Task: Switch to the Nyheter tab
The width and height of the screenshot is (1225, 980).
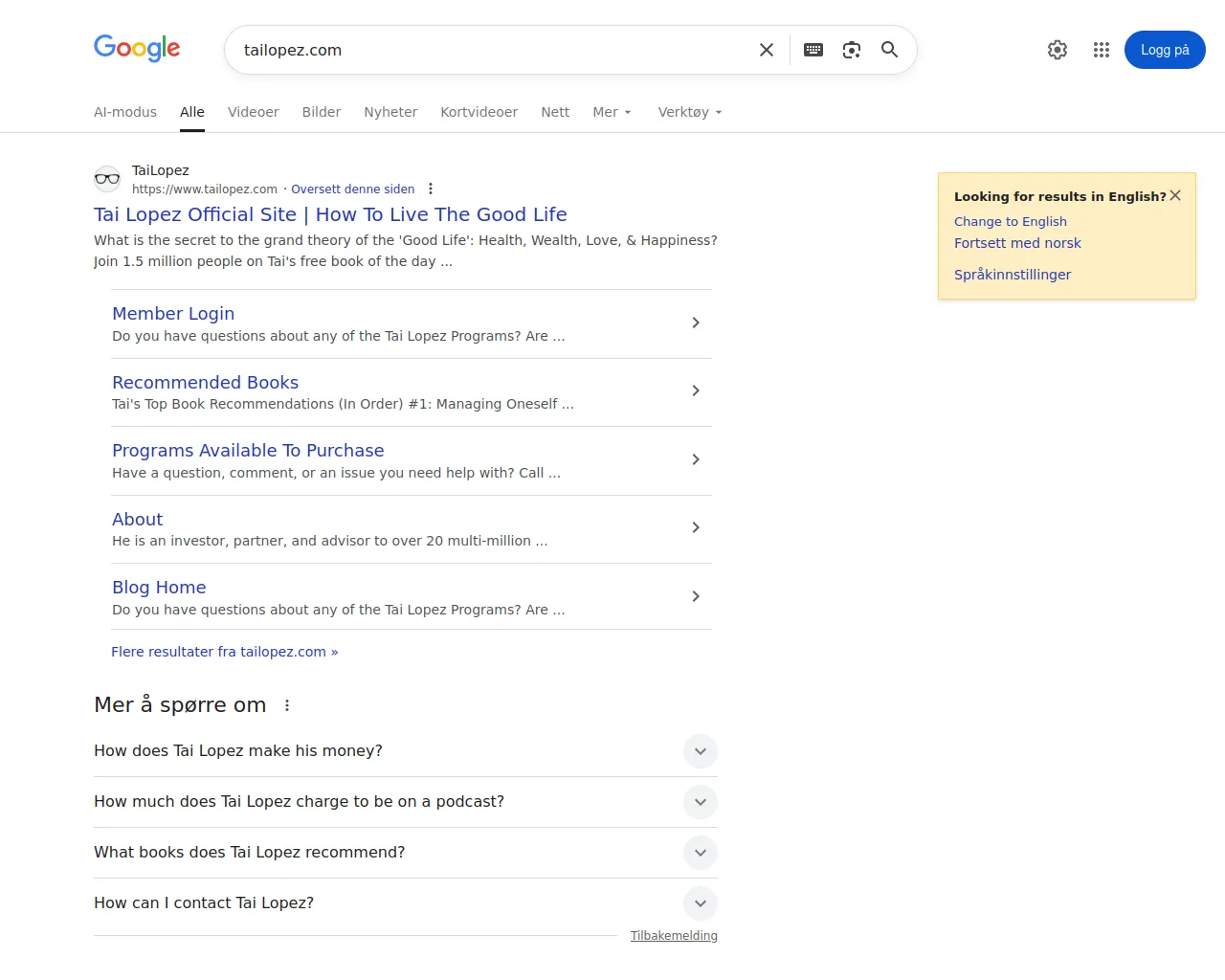Action: click(x=390, y=112)
